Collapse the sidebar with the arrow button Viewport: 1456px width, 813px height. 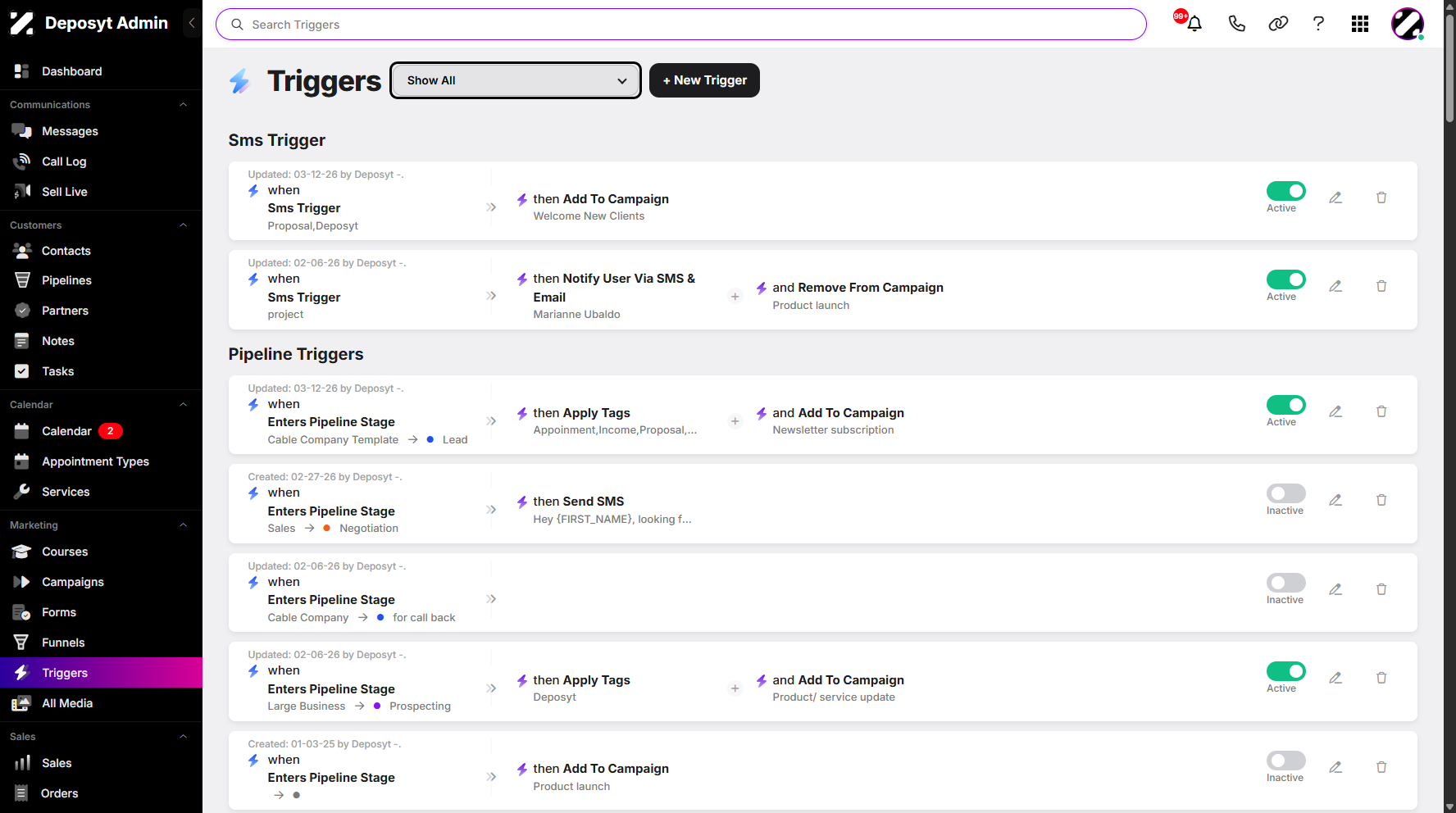tap(192, 23)
